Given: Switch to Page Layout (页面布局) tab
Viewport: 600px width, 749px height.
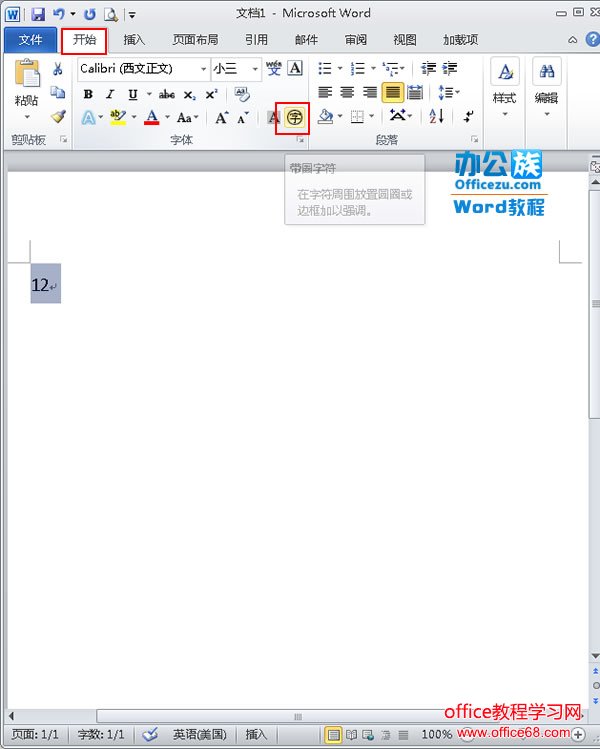Looking at the screenshot, I should click(x=195, y=40).
